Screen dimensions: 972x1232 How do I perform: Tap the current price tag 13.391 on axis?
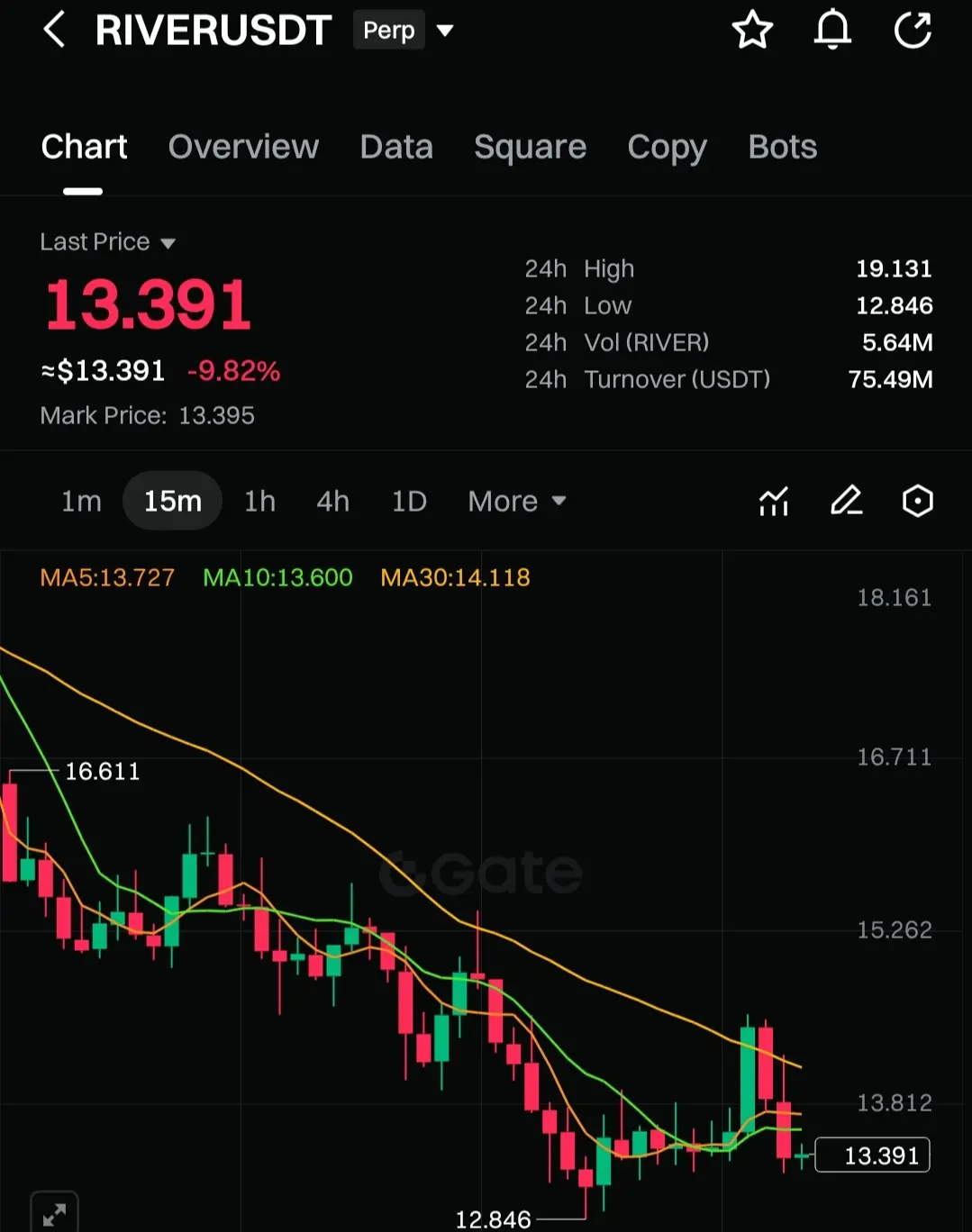pyautogui.click(x=872, y=1155)
